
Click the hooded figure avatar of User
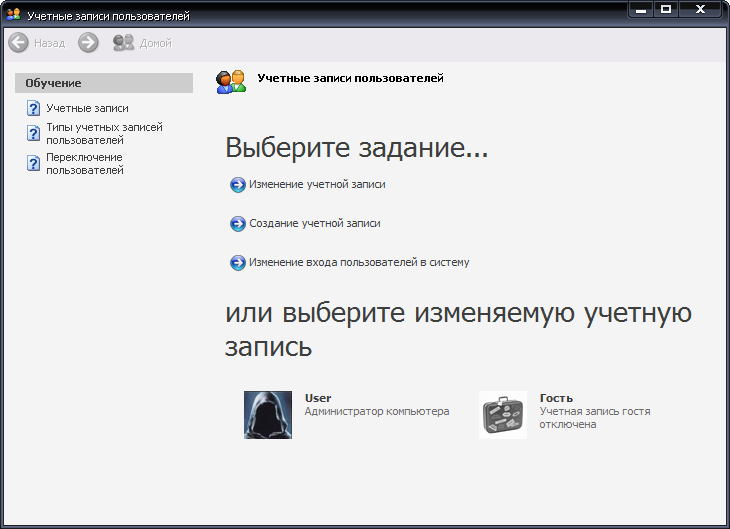(268, 415)
